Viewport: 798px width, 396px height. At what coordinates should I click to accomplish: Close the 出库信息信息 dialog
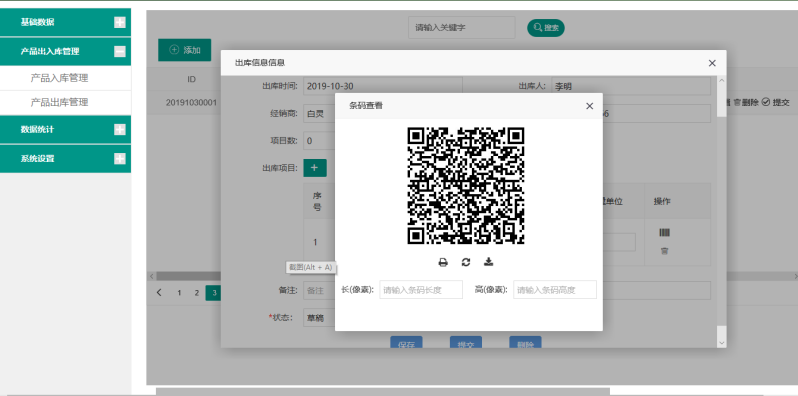coord(712,63)
